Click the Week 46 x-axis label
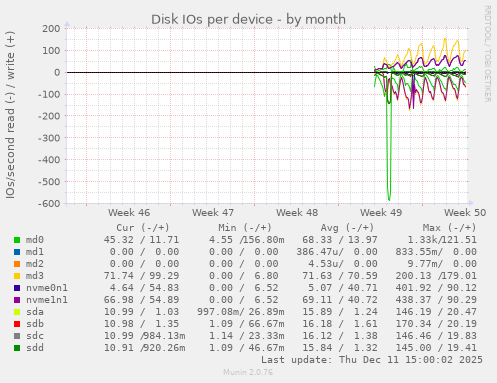The height and width of the screenshot is (383, 497). coord(129,213)
